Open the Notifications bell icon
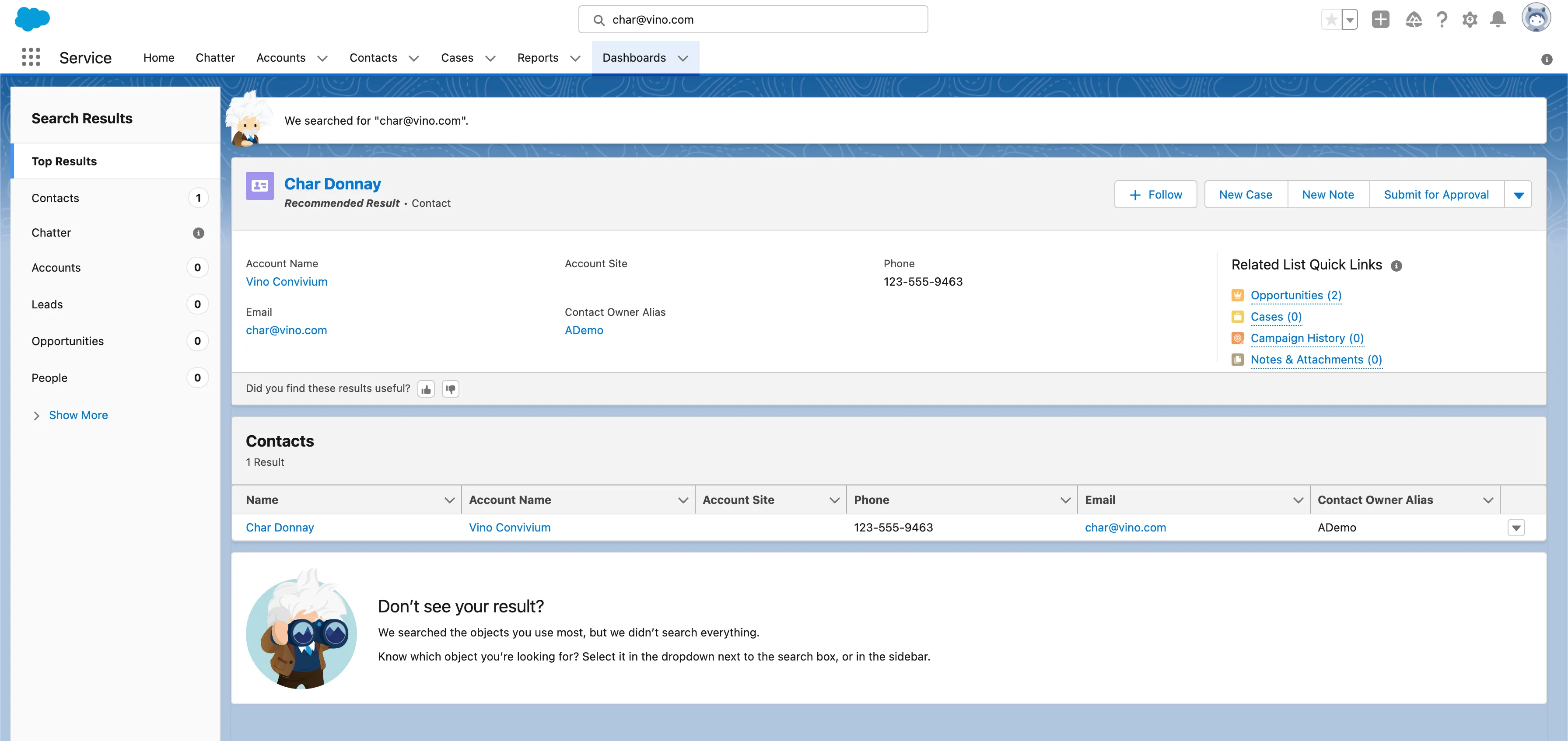The height and width of the screenshot is (741, 1568). 1498,20
